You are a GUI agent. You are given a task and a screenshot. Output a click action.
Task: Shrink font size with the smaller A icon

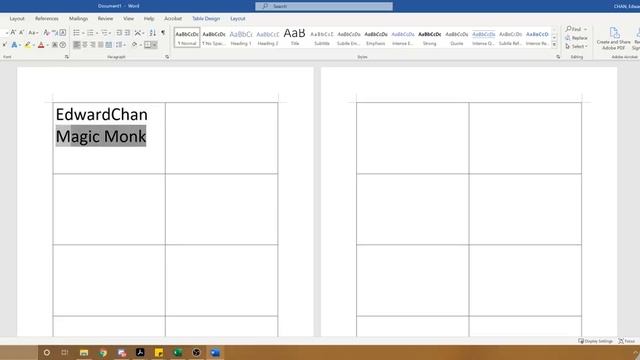[x=22, y=33]
